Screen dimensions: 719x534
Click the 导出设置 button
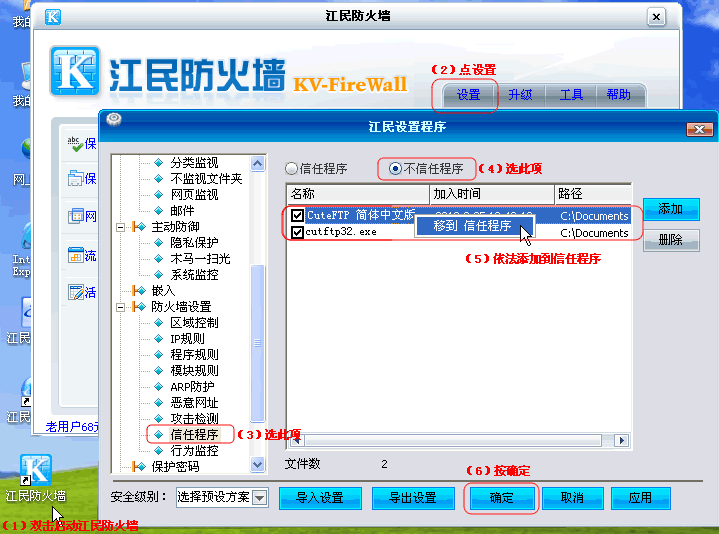(x=413, y=498)
